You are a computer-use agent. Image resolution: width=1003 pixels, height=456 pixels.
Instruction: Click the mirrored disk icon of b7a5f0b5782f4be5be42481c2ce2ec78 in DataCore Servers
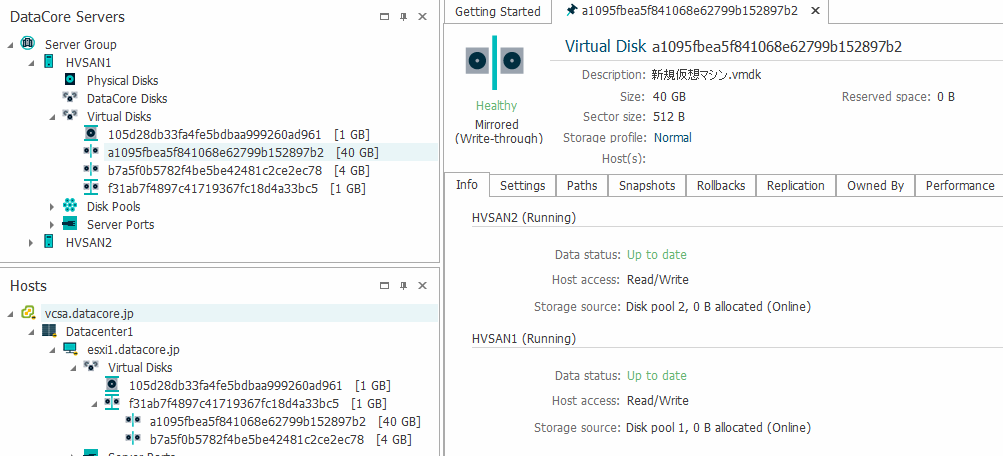(91, 170)
